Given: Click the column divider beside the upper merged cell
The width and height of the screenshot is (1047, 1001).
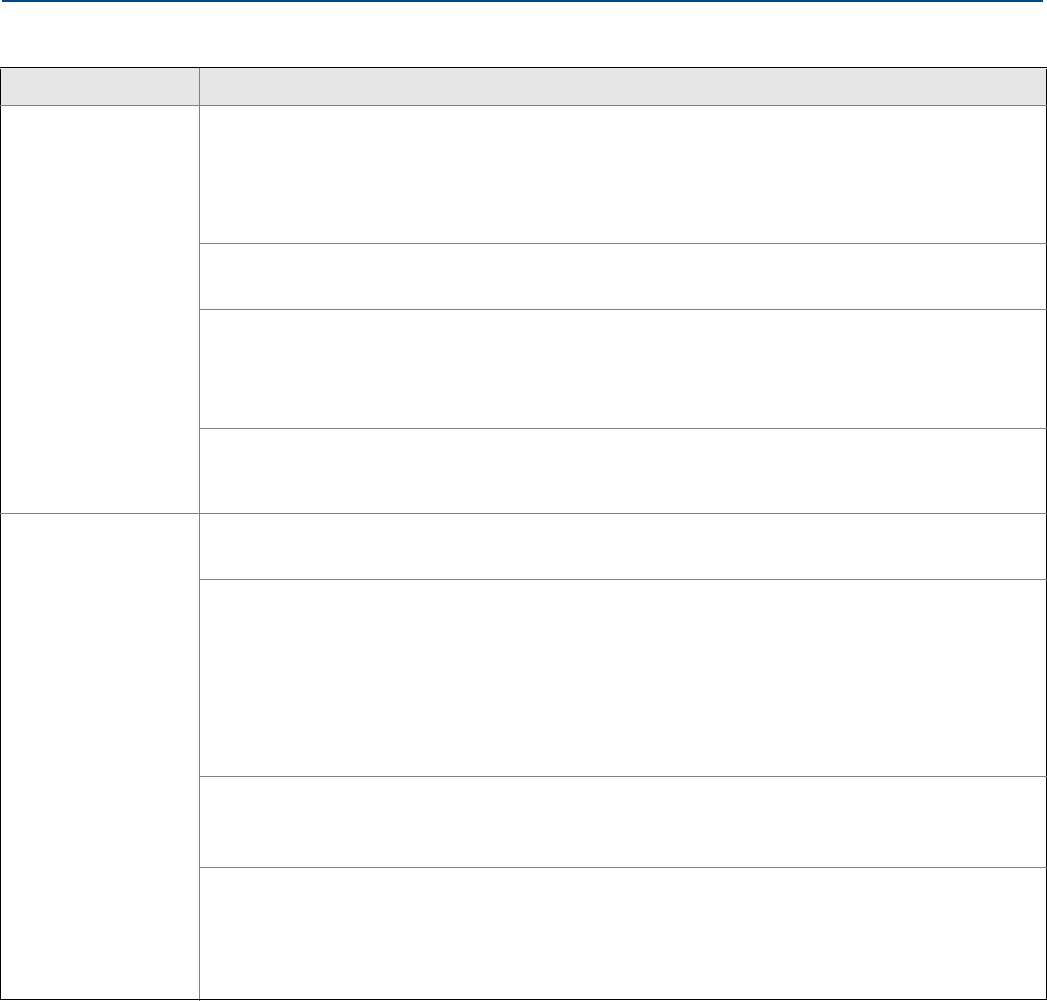Looking at the screenshot, I should pos(199,309).
